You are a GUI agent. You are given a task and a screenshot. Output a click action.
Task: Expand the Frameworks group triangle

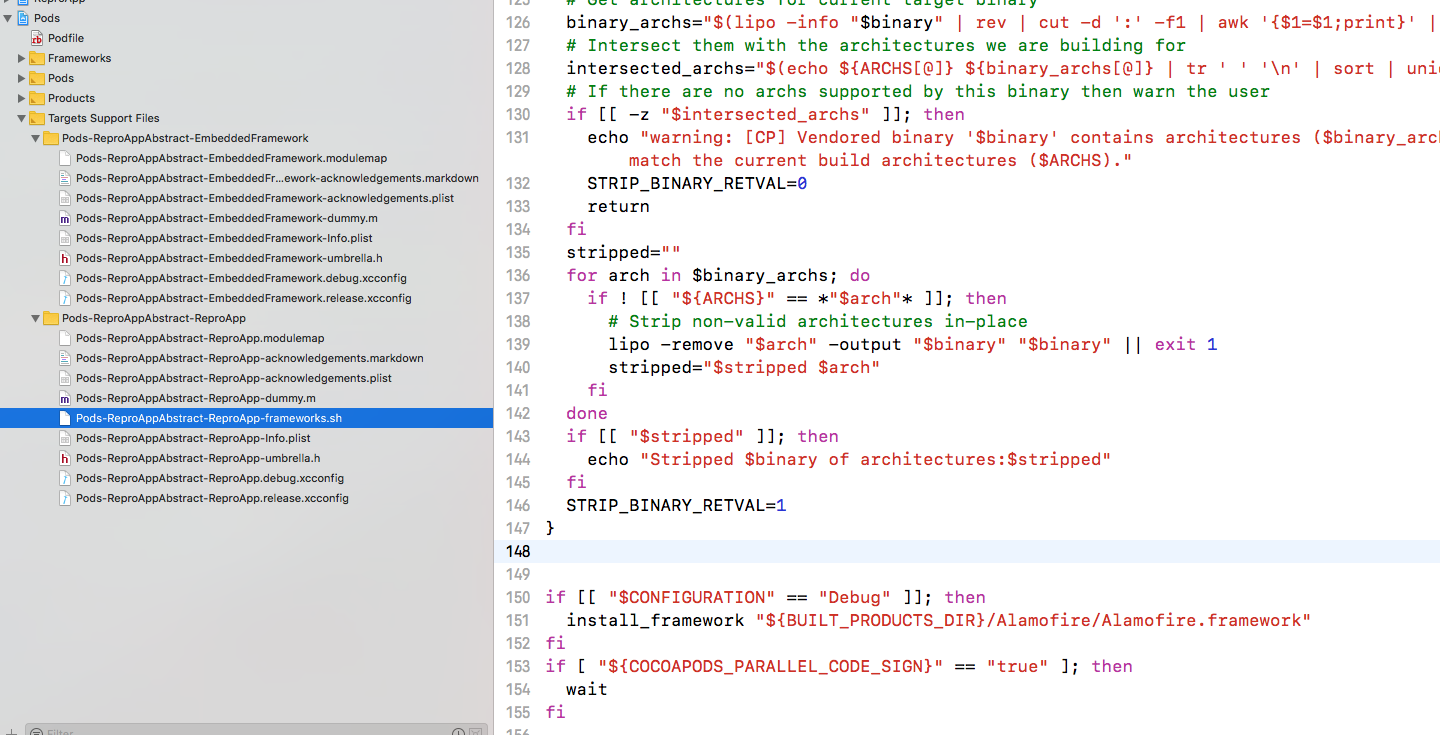(22, 58)
